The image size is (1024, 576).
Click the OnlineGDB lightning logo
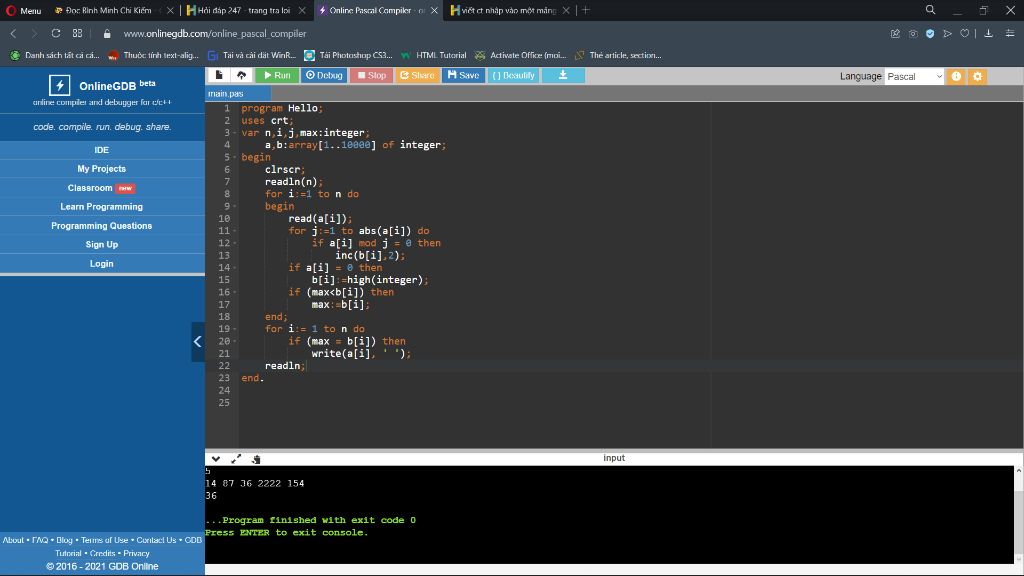coord(59,85)
